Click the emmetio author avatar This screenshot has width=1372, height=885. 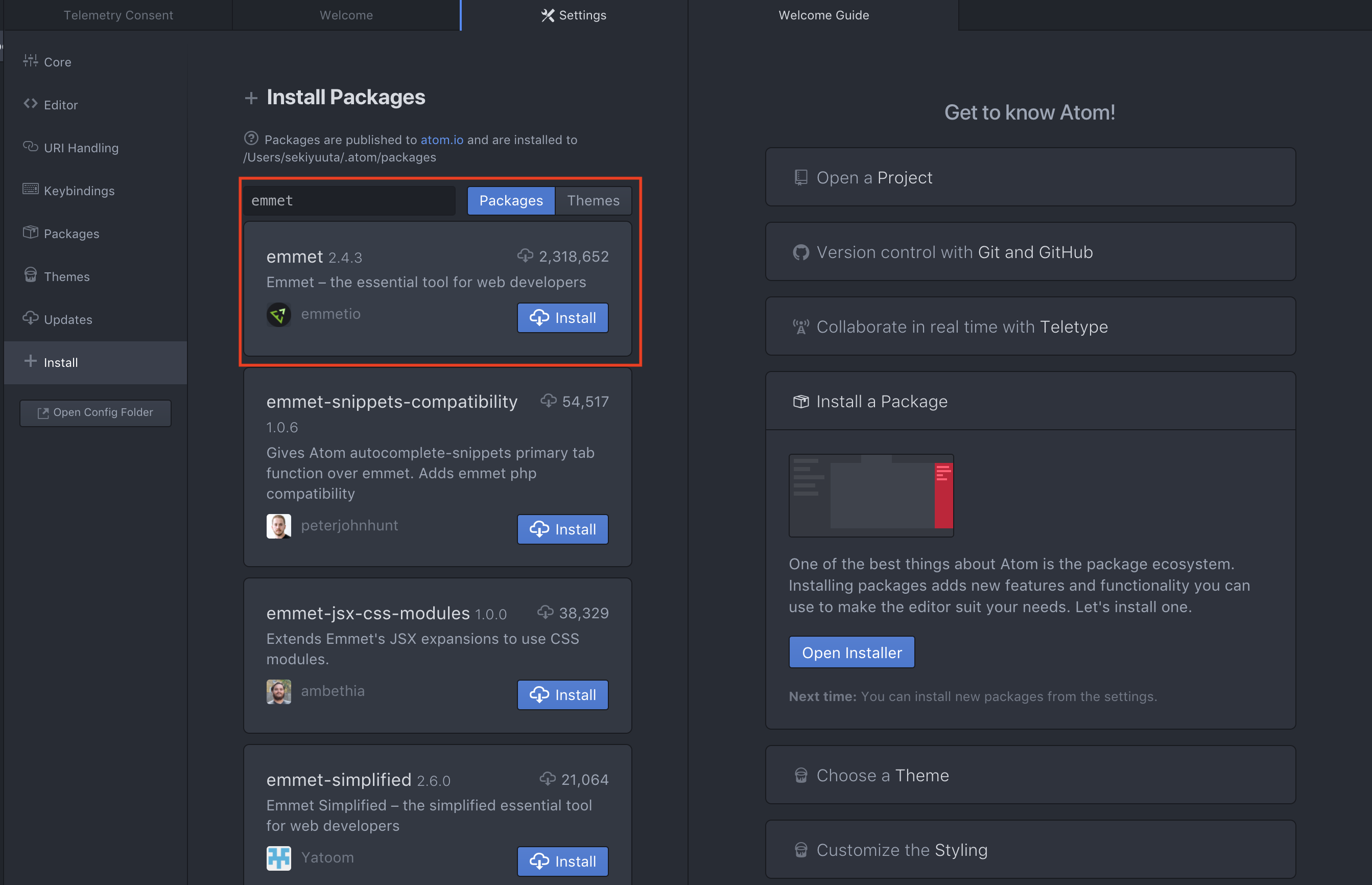[278, 315]
